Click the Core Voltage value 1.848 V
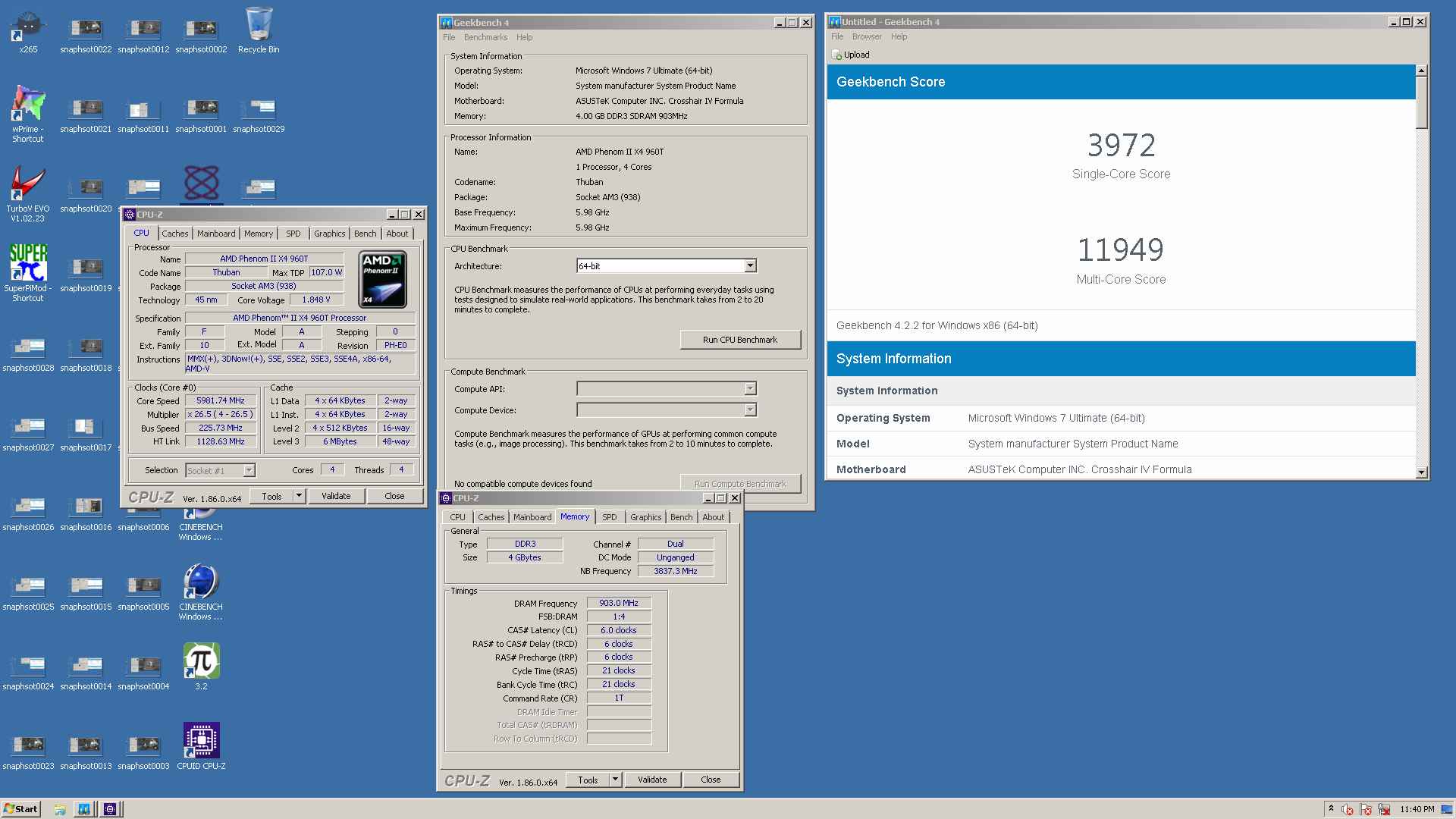 pos(316,300)
